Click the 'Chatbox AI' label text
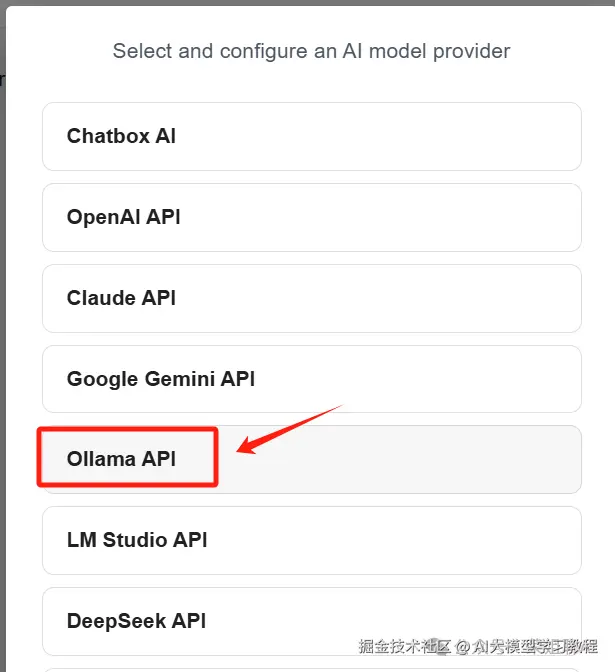Image resolution: width=615 pixels, height=672 pixels. click(x=121, y=136)
